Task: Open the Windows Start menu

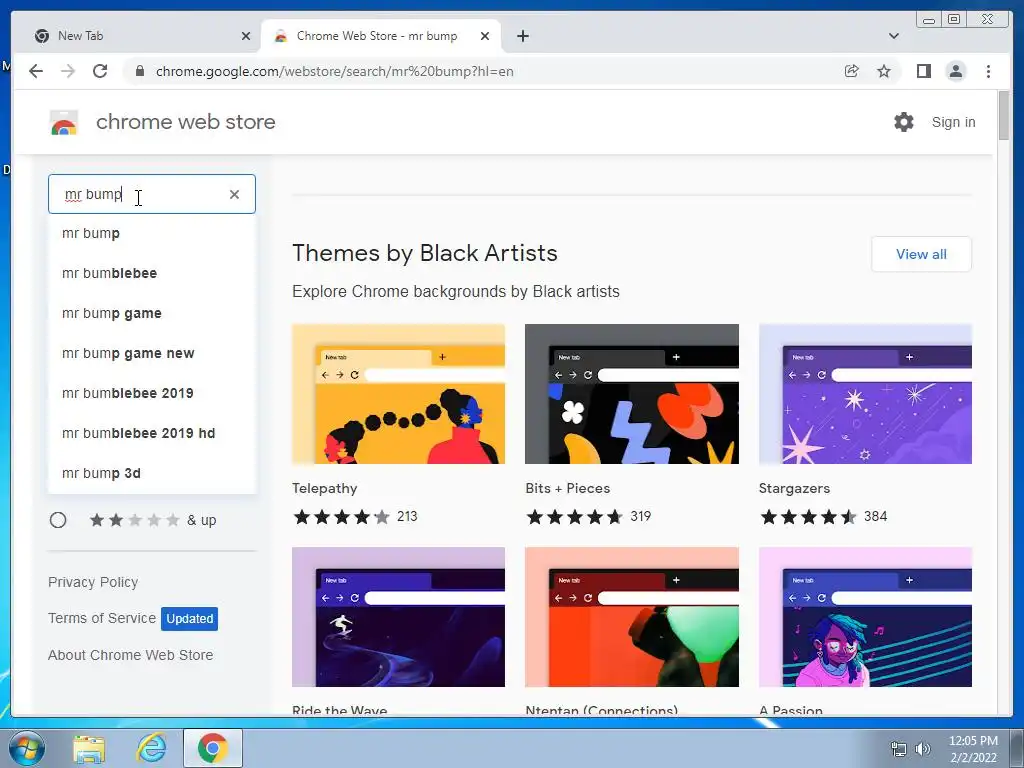Action: (26, 748)
